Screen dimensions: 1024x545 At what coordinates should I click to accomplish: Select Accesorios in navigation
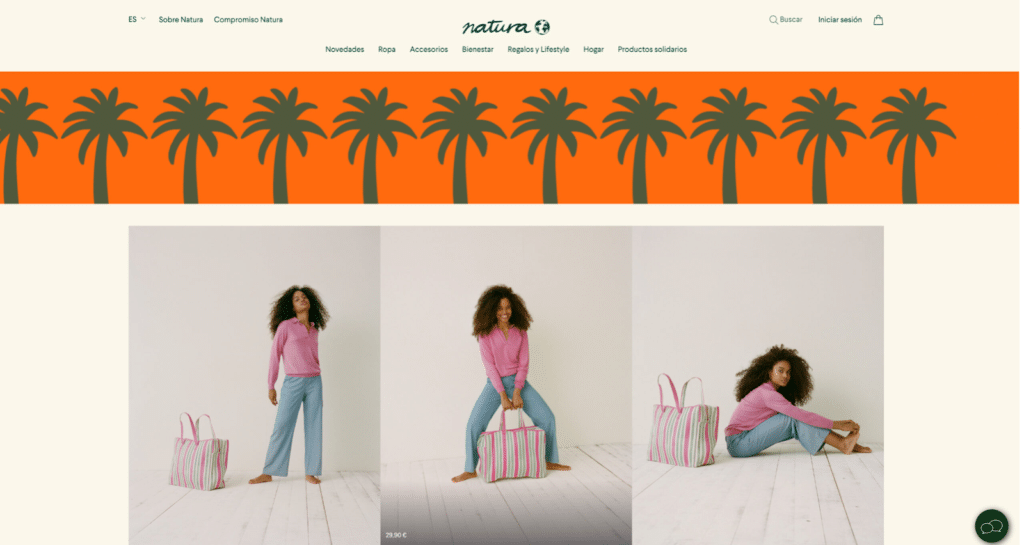428,50
